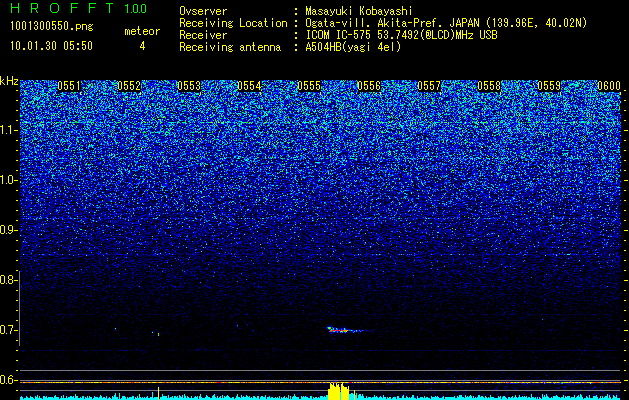Viewport: 629px width, 400px height.
Task: Click the 0.7 kHz axis label
Action: [x=8, y=330]
